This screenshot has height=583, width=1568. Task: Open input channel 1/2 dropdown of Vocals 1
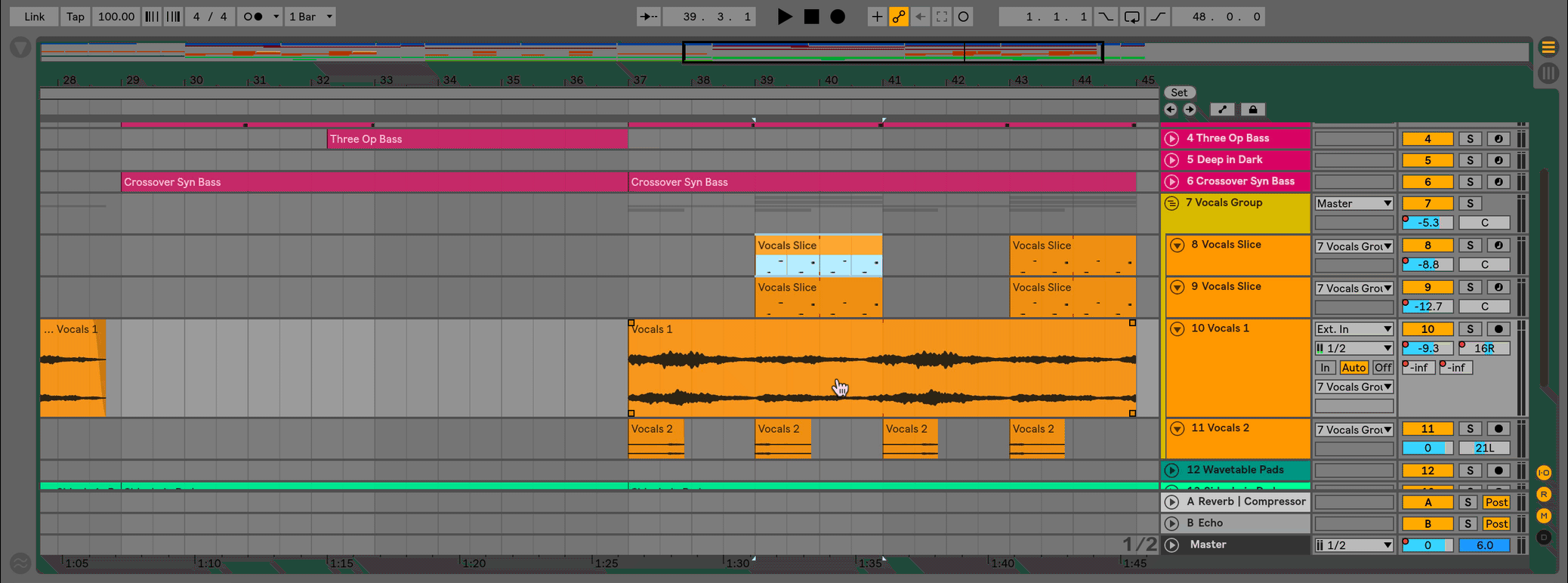[x=1353, y=348]
